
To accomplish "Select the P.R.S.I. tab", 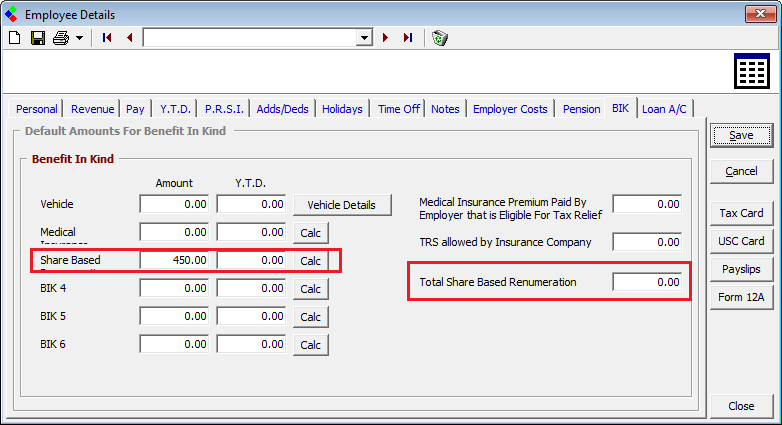I will pyautogui.click(x=225, y=109).
